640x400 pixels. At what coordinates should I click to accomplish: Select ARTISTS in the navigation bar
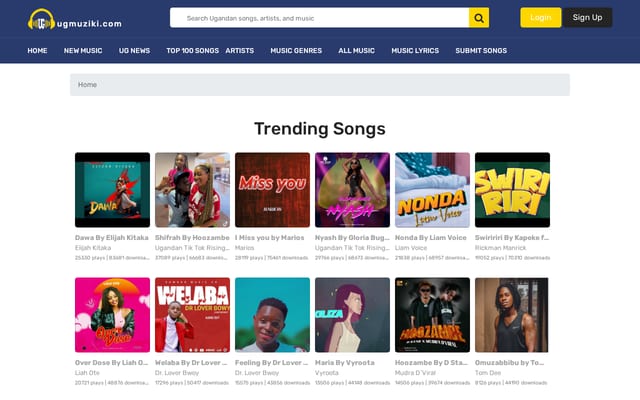[x=240, y=51]
